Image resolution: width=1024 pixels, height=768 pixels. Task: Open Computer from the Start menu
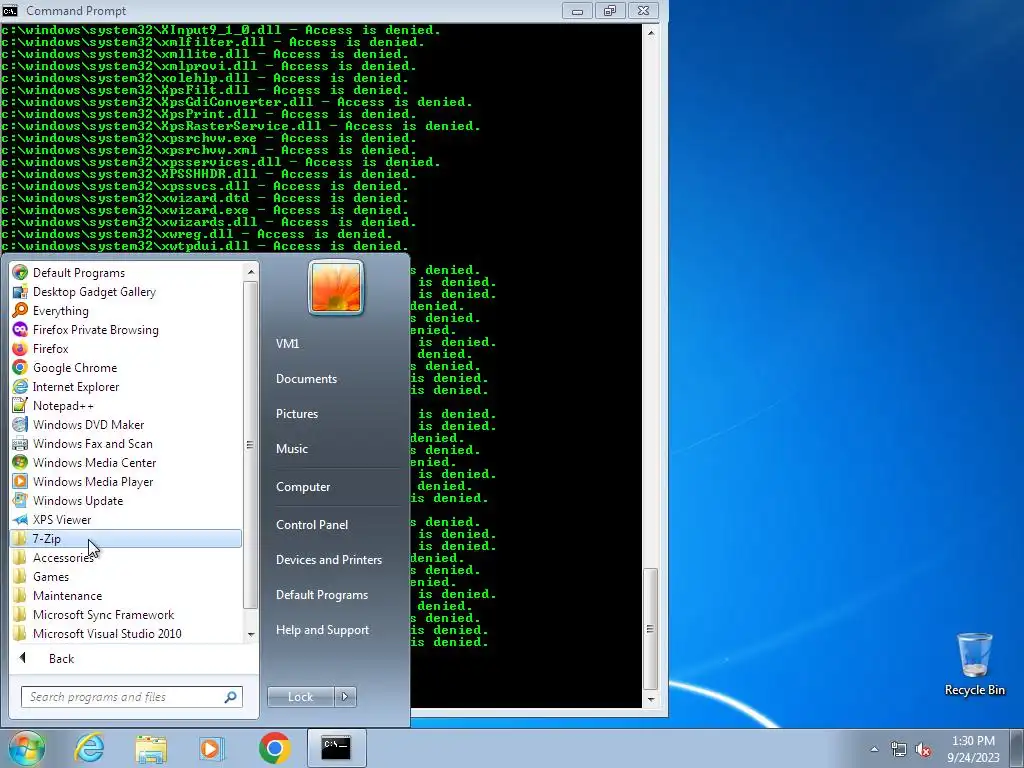pos(302,487)
